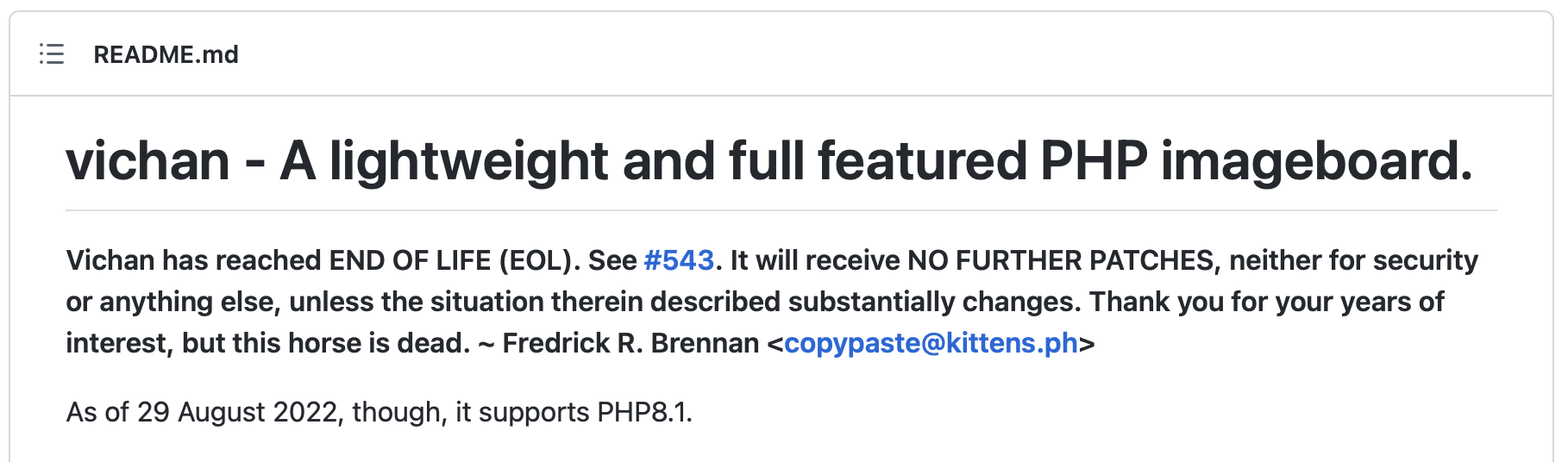The image size is (1568, 462).
Task: Click the "END OF LIFE (EOL)" text
Action: coord(454,260)
